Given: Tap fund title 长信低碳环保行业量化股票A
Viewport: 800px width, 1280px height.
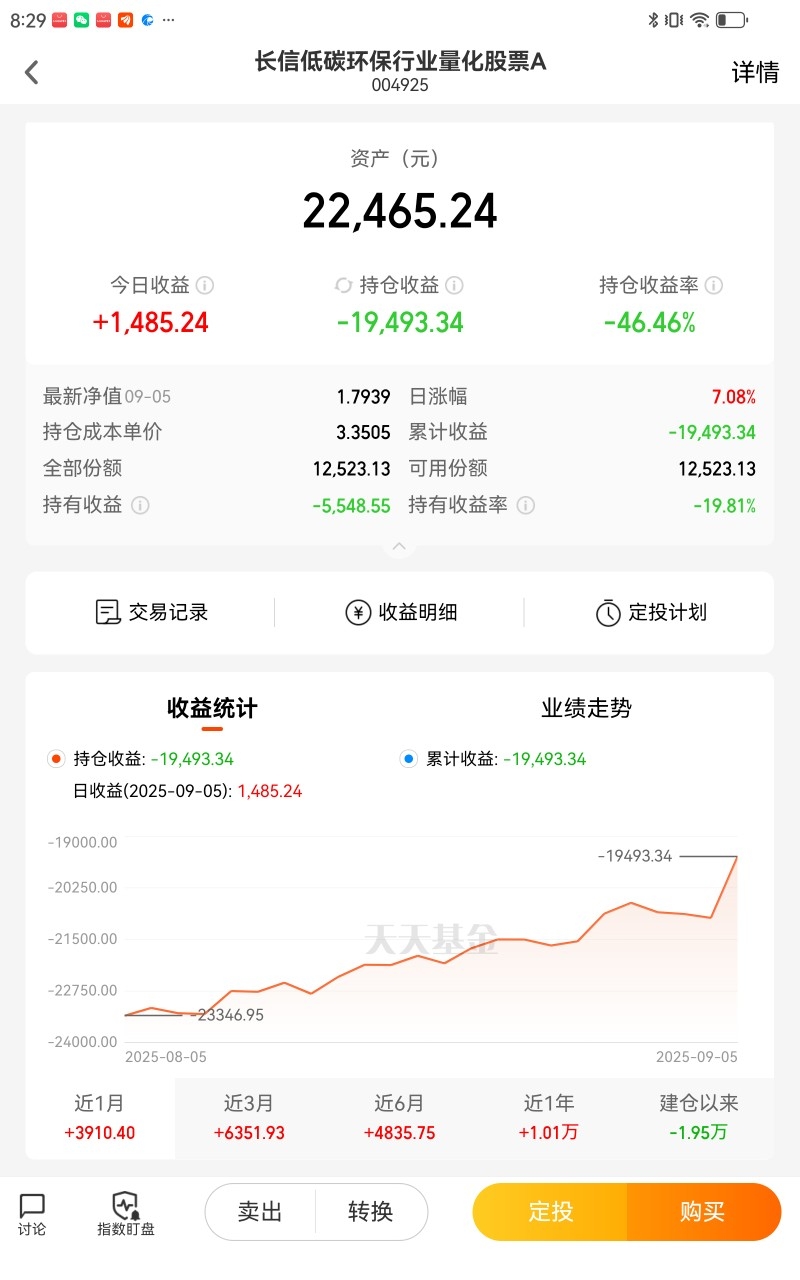Looking at the screenshot, I should 400,61.
